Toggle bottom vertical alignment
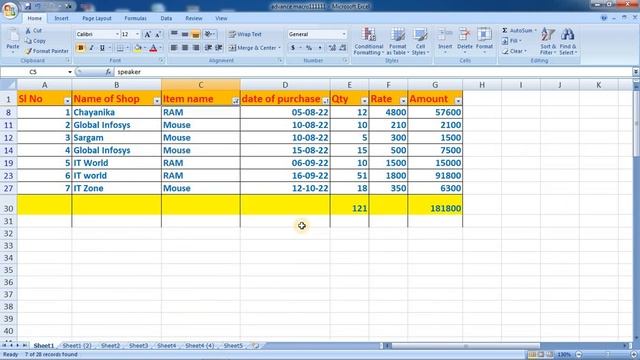The image size is (640, 360). [x=196, y=35]
